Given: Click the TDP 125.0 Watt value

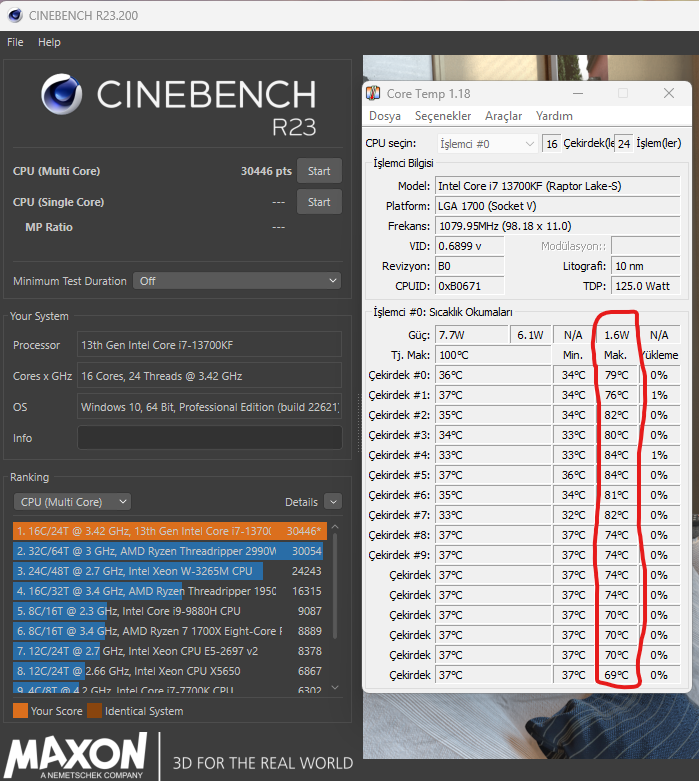Looking at the screenshot, I should (646, 286).
